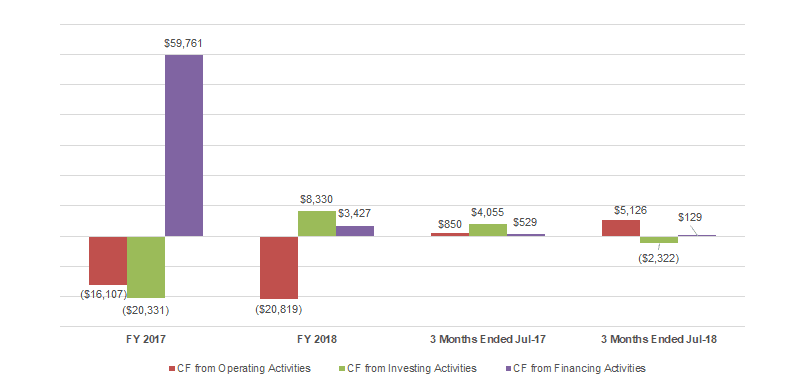This screenshot has height=391, width=786.
Task: Click the $129 data label
Action: pyautogui.click(x=690, y=218)
